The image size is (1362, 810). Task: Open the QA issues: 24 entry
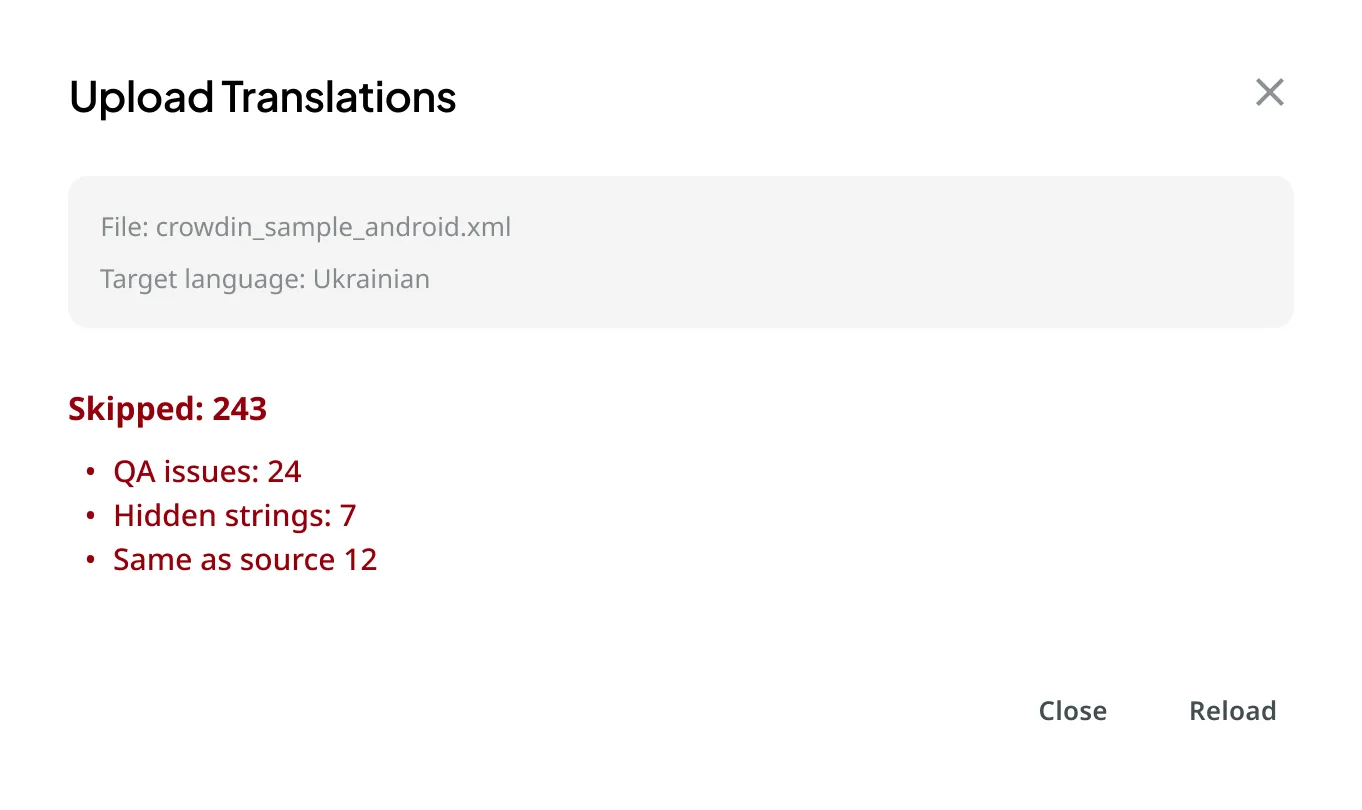207,471
